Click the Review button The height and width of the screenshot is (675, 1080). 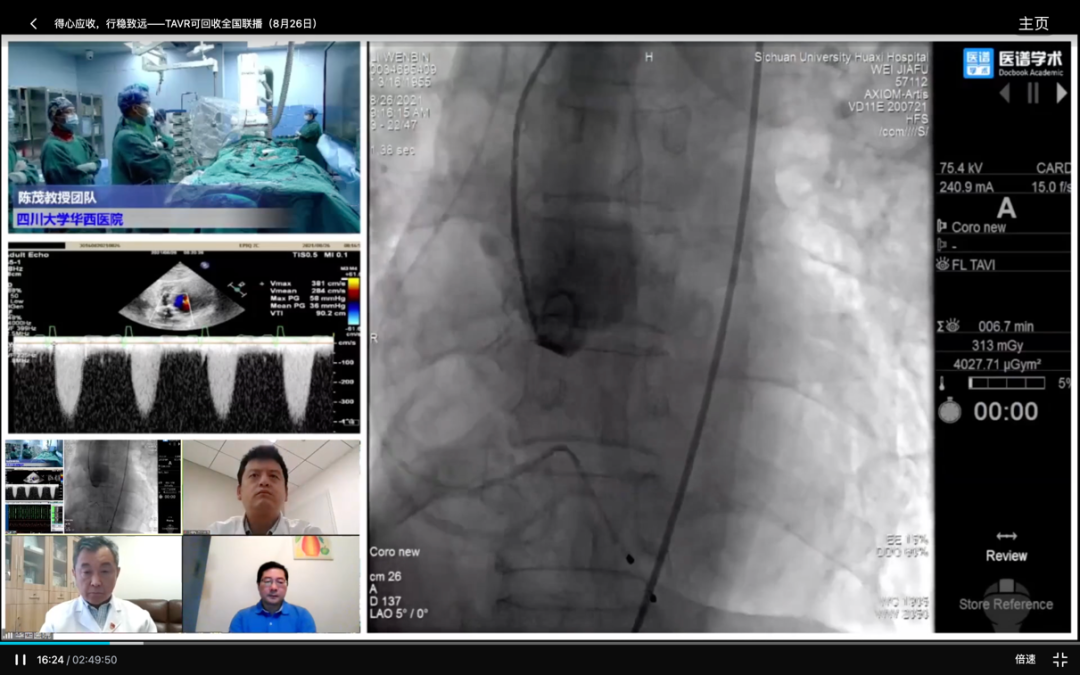1006,546
